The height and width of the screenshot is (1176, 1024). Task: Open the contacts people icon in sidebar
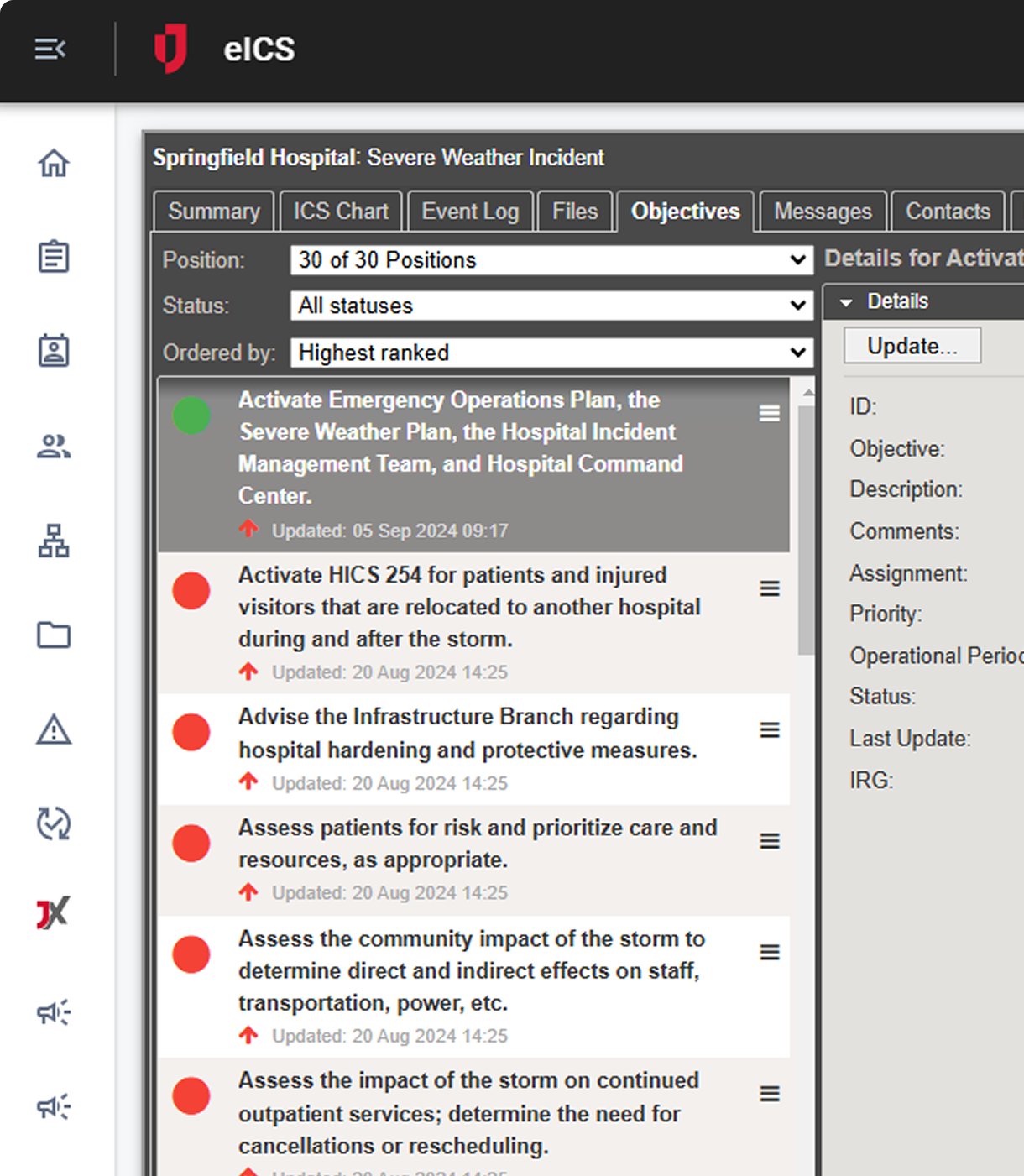54,447
